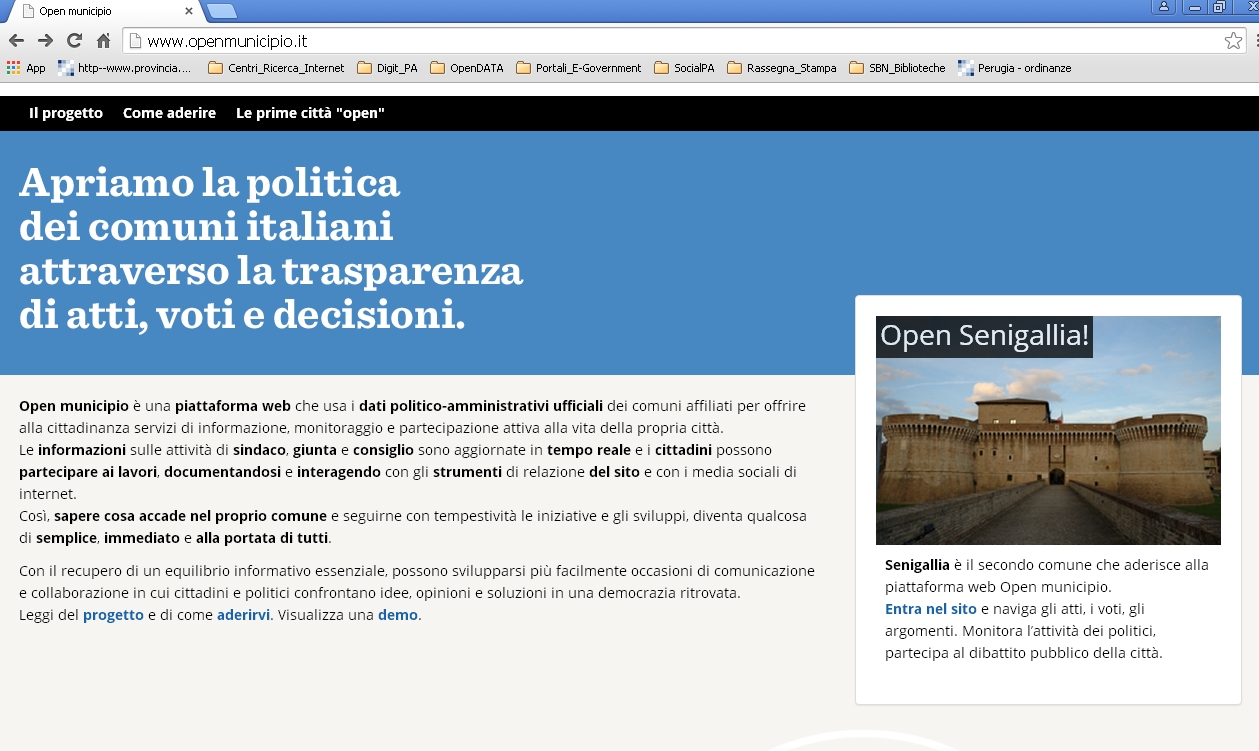The width and height of the screenshot is (1259, 751).
Task: Switch to the Open municipio tab
Action: (100, 11)
